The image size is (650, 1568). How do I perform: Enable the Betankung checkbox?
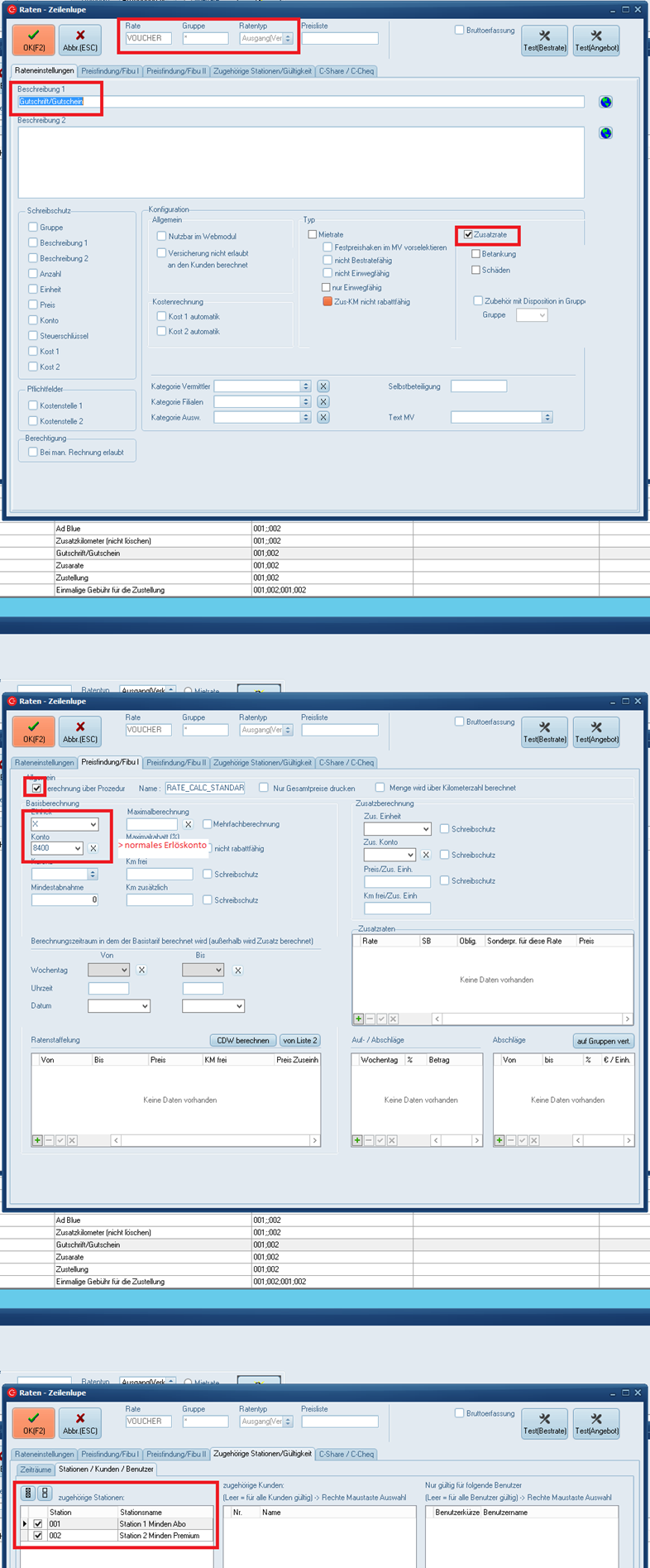[476, 254]
